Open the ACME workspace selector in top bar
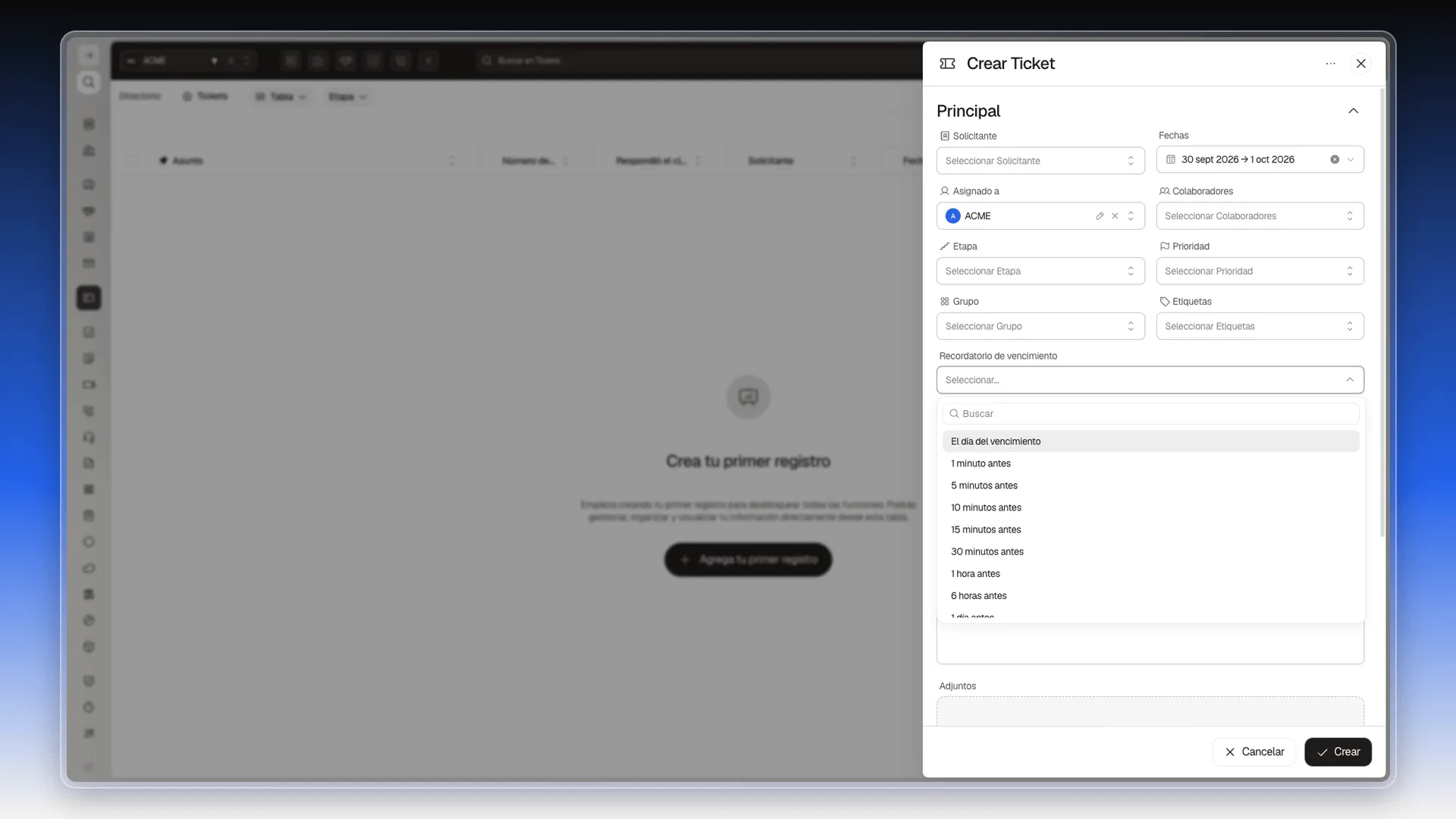The height and width of the screenshot is (819, 1456). pyautogui.click(x=188, y=61)
